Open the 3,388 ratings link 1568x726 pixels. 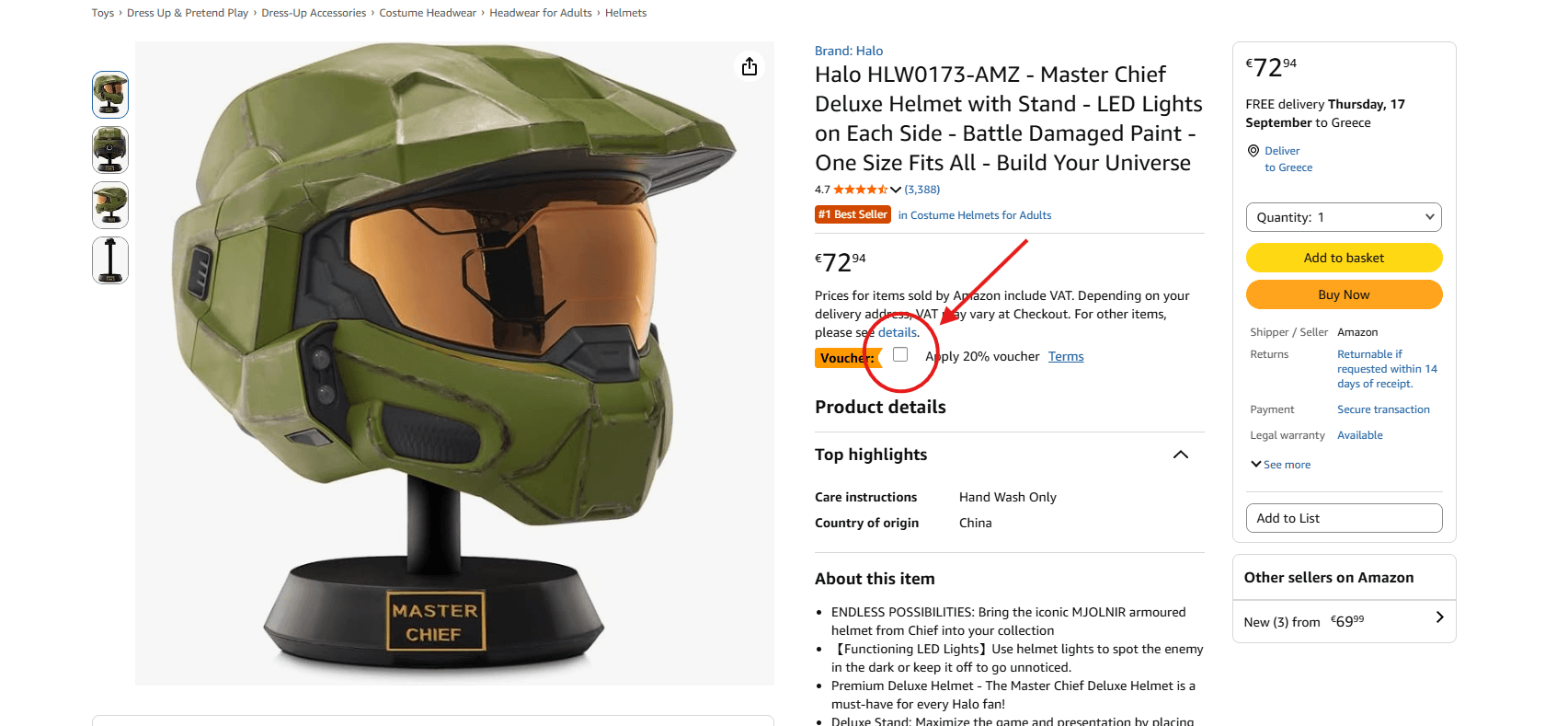tap(922, 190)
